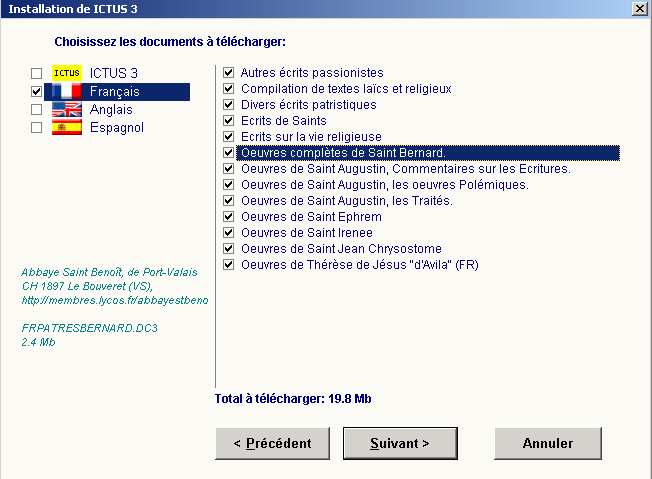Cancel installation with Annuler button
This screenshot has height=479, width=652.
coord(548,443)
